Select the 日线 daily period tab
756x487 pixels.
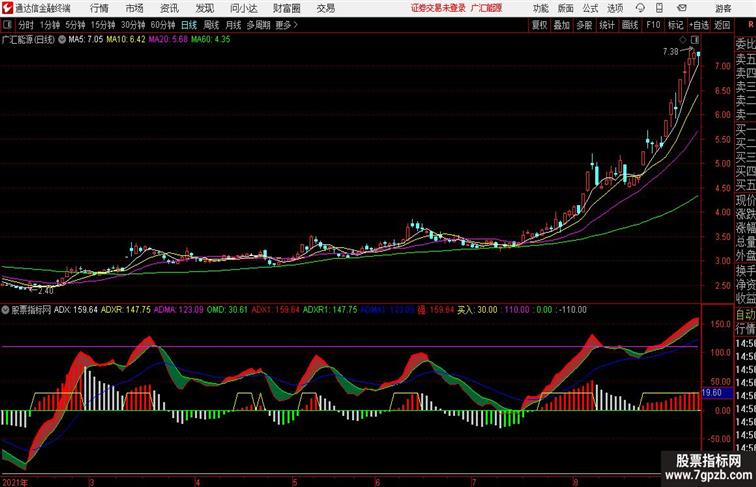coord(189,25)
